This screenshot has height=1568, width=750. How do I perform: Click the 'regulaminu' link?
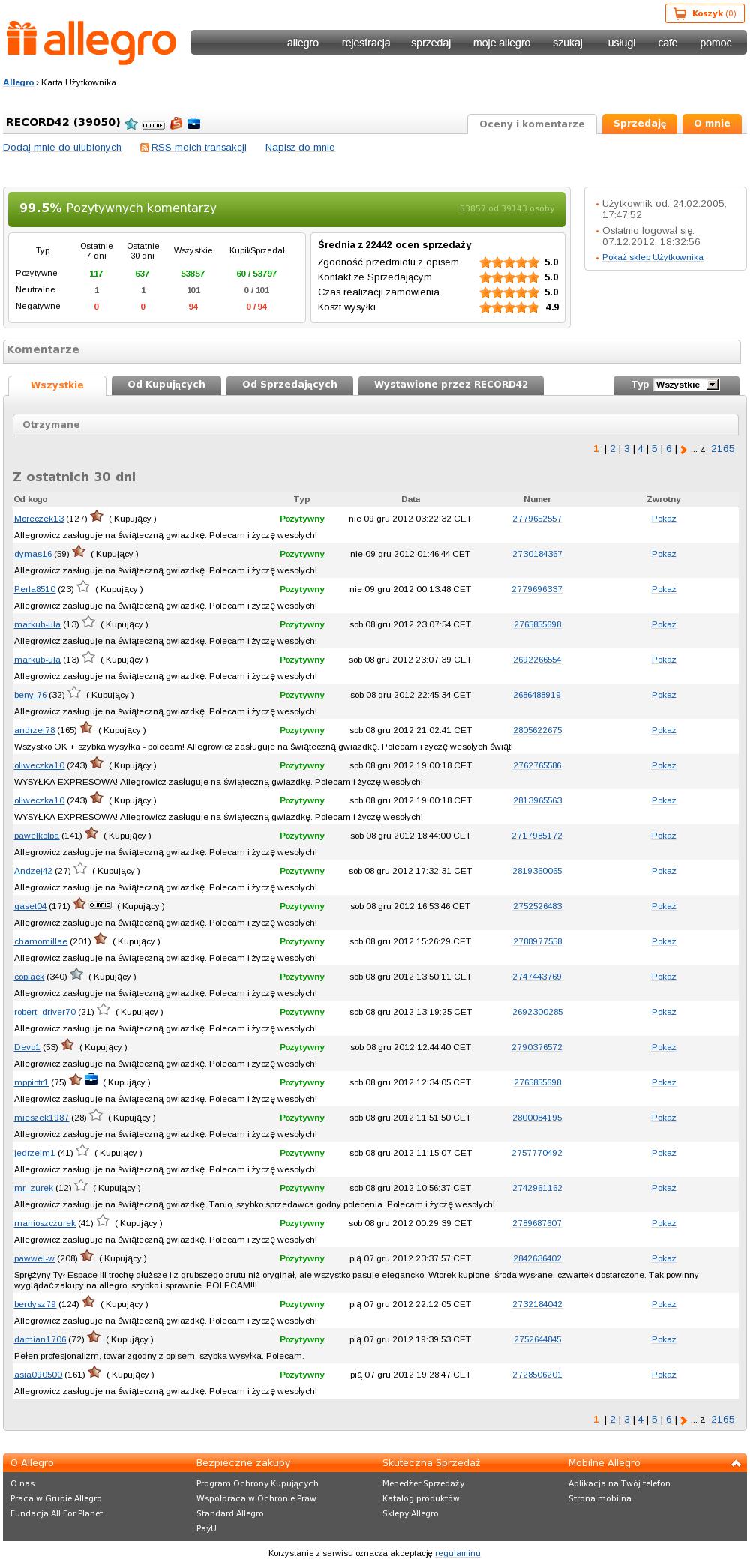(457, 1553)
